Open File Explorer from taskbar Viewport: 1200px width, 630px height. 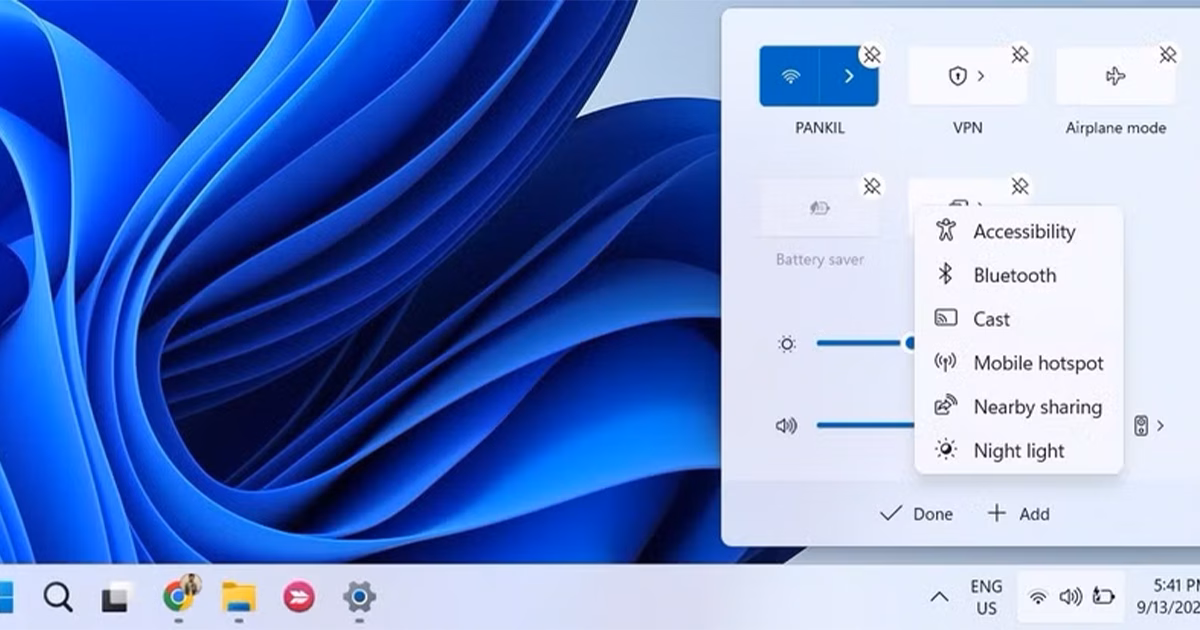[239, 598]
